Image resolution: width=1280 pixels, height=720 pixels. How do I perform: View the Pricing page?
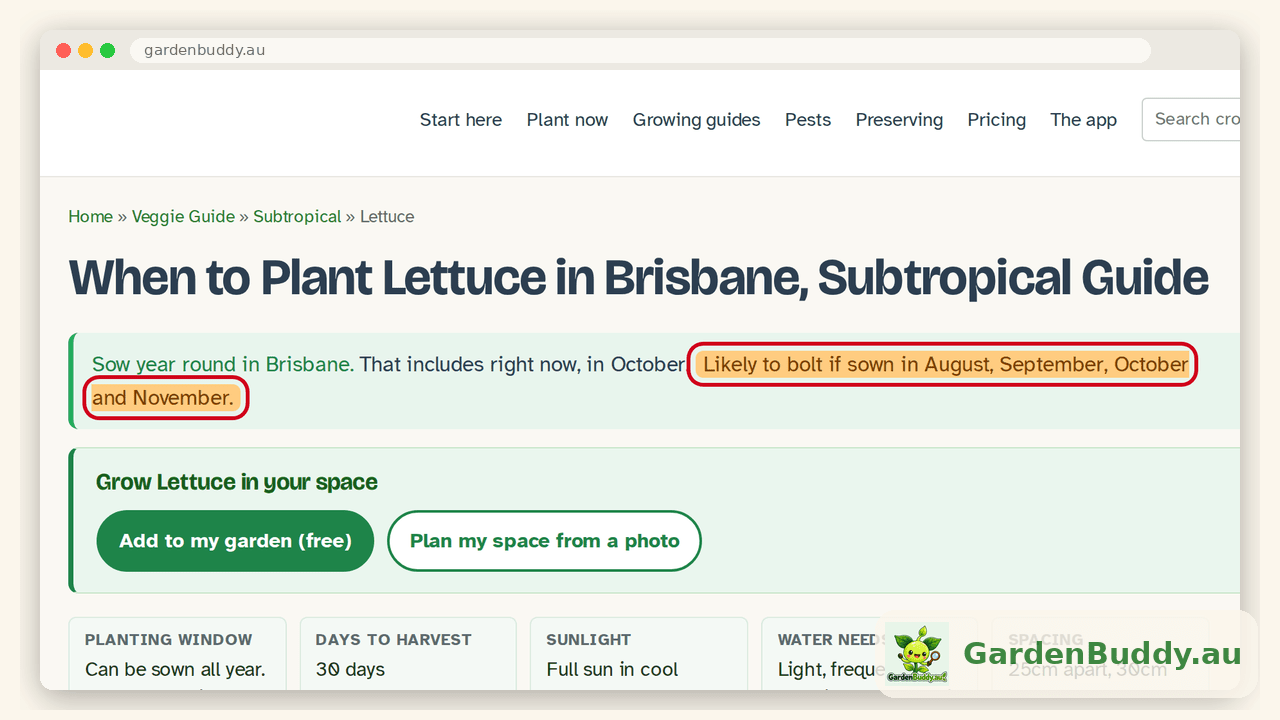tap(997, 120)
